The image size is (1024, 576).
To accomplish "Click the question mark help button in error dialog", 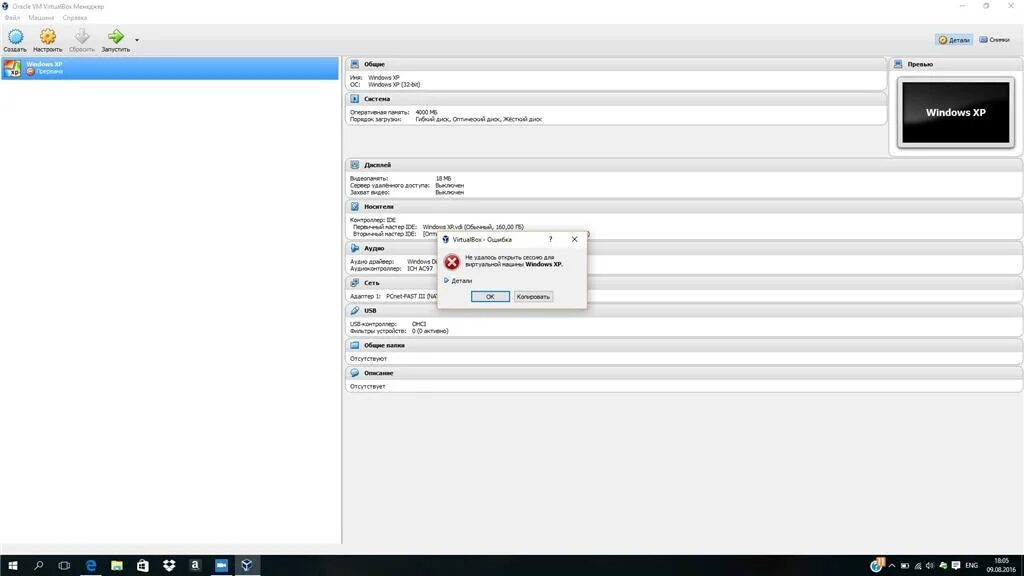I will (551, 239).
